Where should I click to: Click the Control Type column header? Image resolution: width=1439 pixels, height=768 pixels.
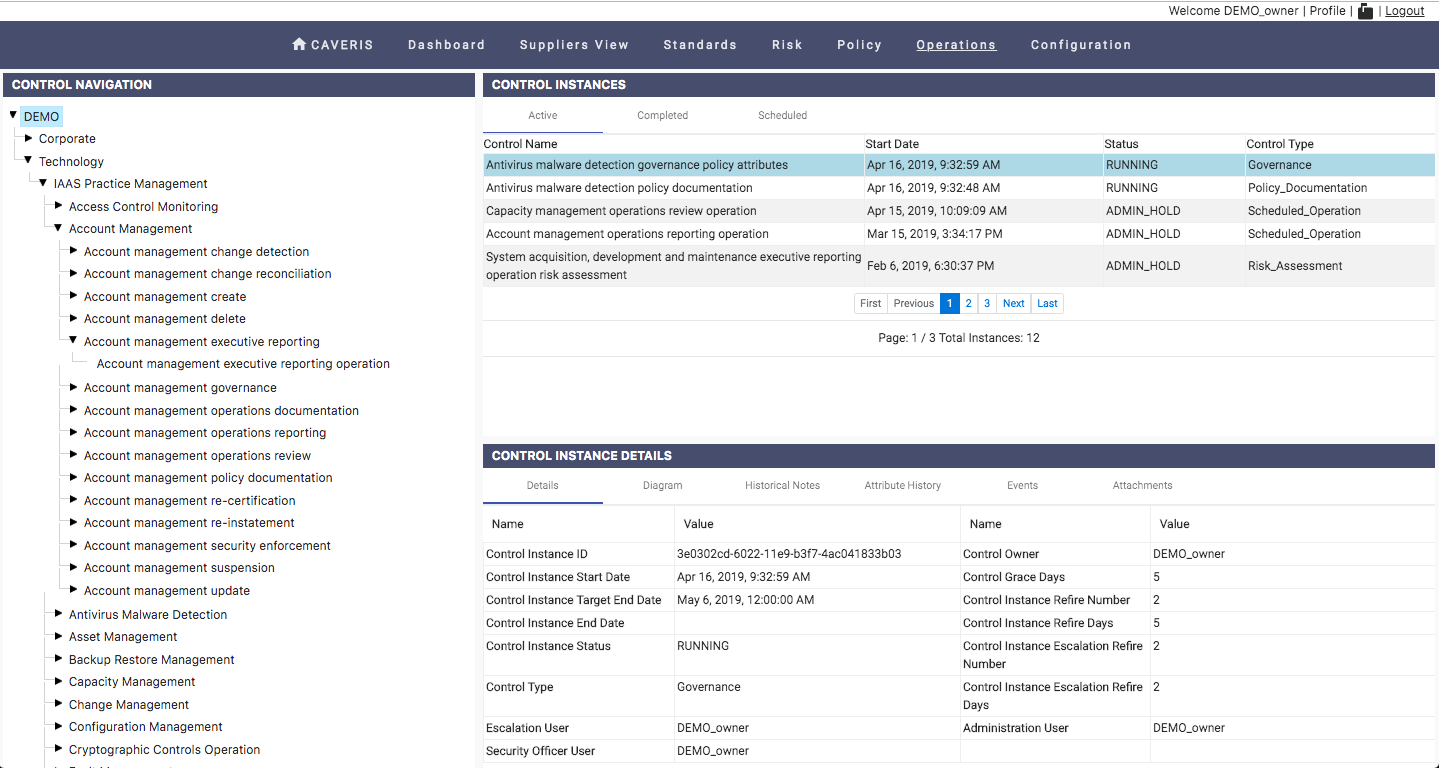pyautogui.click(x=1280, y=144)
